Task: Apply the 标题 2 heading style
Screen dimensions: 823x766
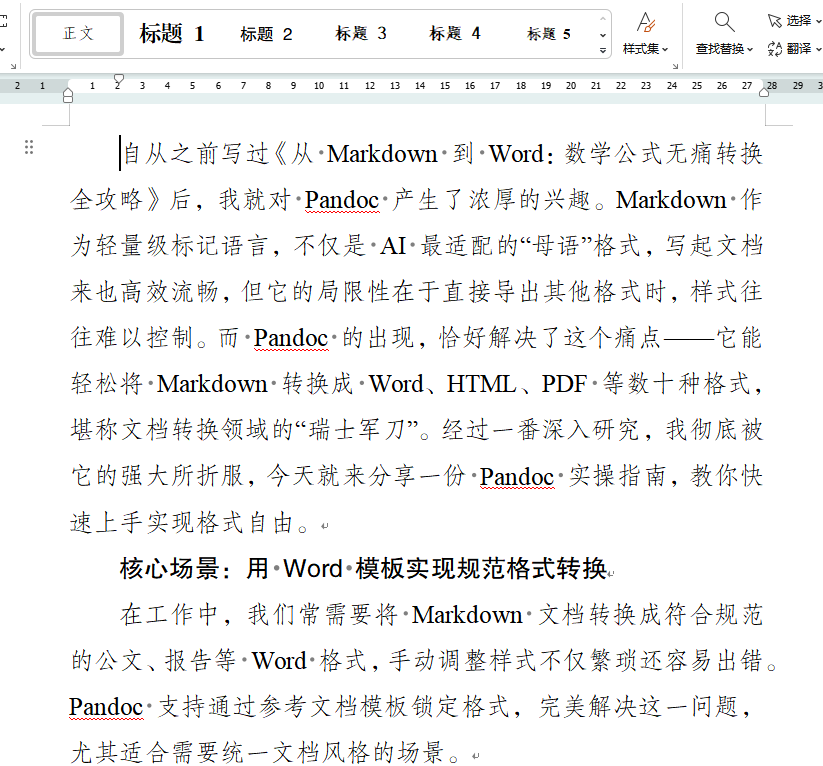Action: pyautogui.click(x=266, y=35)
